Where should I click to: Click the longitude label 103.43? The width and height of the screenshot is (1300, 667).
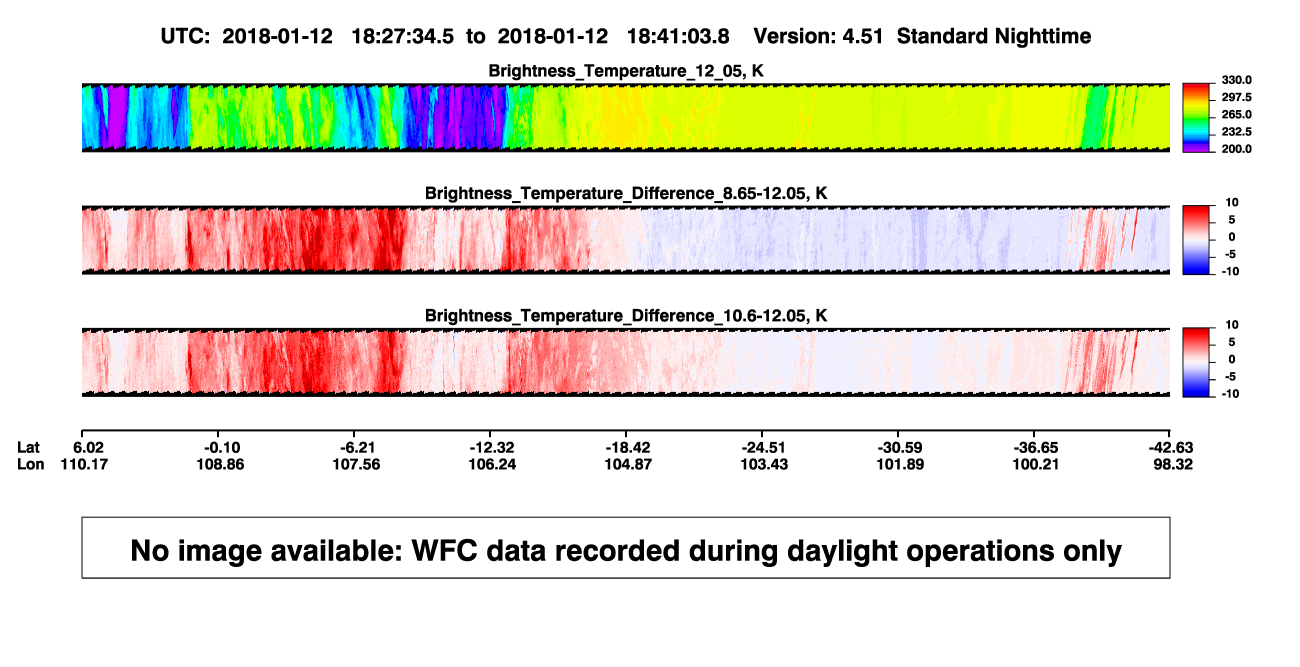click(765, 464)
